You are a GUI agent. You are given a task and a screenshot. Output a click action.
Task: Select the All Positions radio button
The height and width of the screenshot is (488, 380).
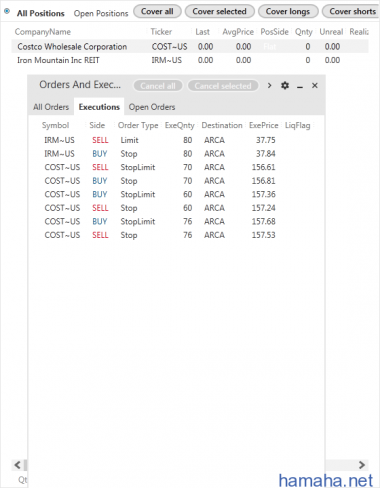click(7, 11)
